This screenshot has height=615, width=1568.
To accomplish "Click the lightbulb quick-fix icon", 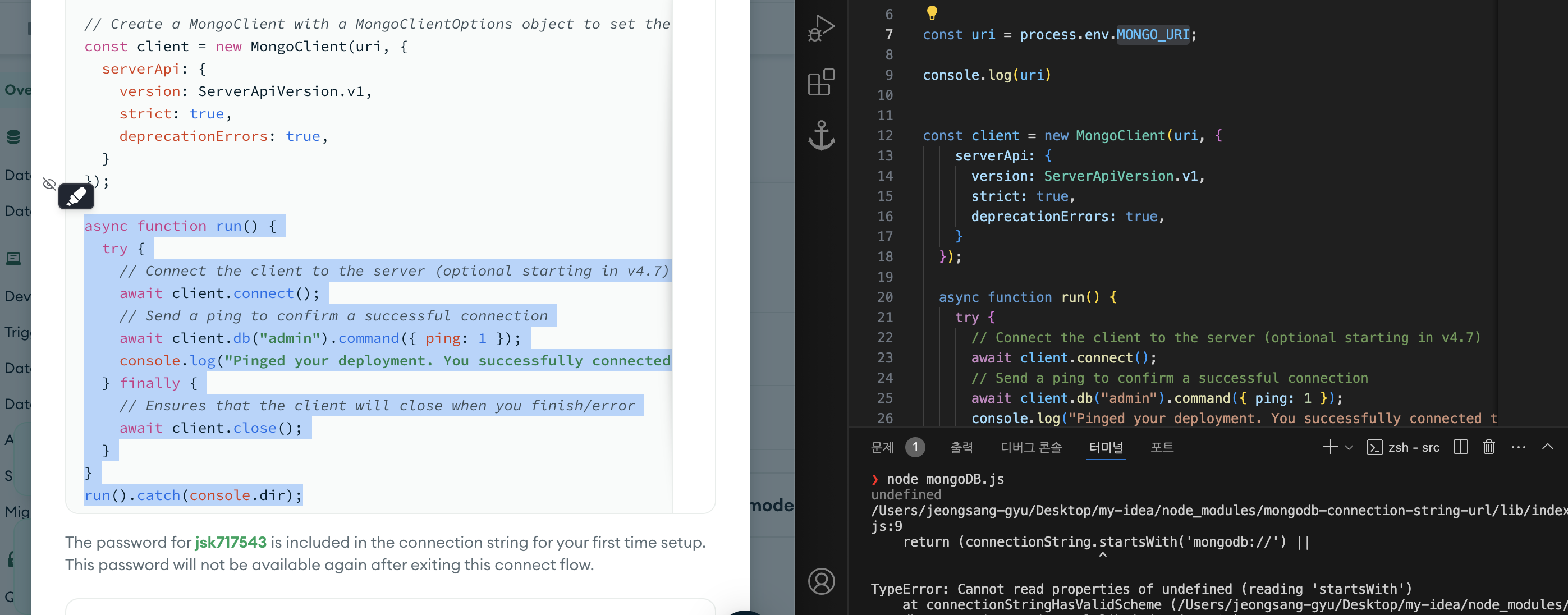I will 931,12.
